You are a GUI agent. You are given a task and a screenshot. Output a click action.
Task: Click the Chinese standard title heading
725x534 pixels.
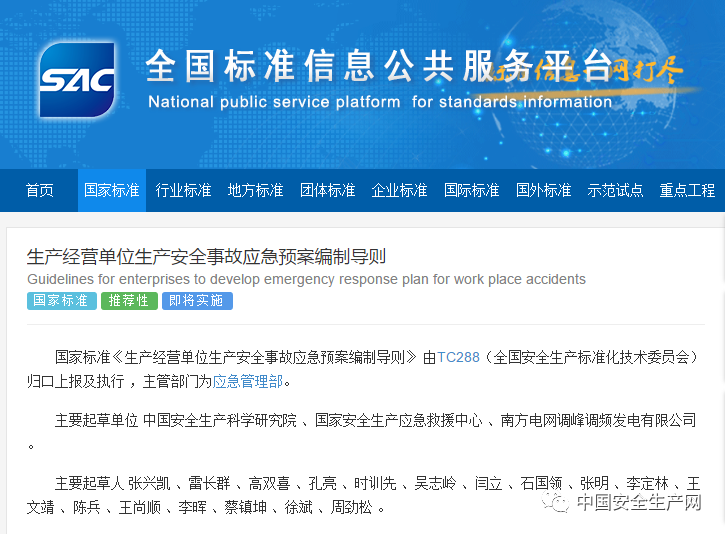tap(206, 256)
